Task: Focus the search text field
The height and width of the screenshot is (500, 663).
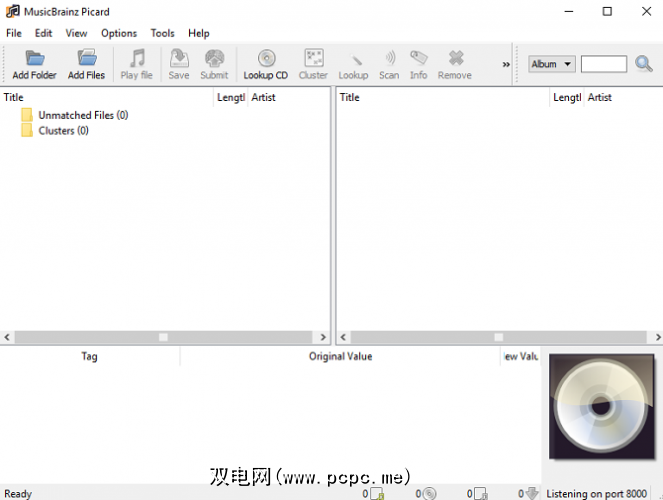Action: tap(603, 64)
